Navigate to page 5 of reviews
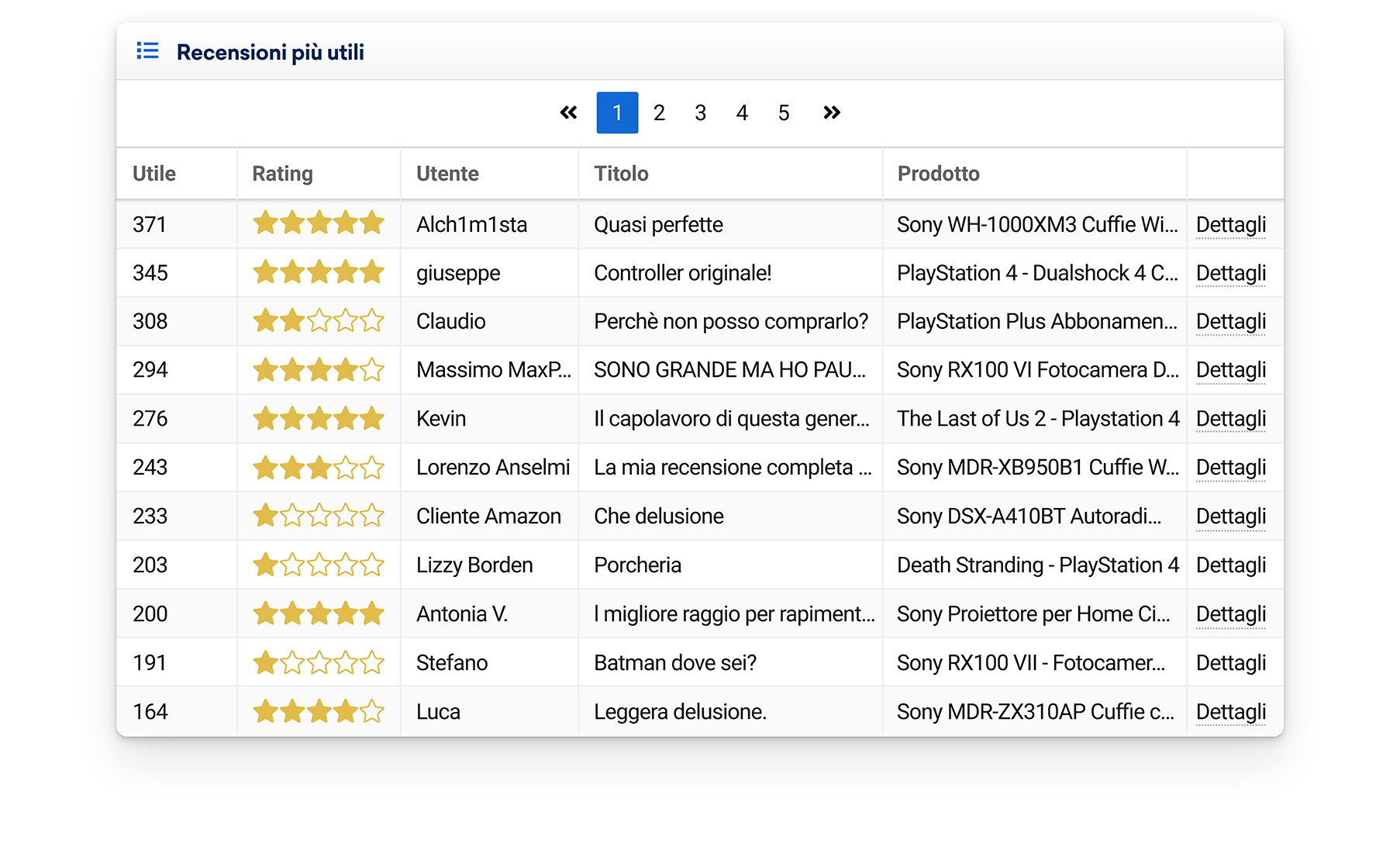Screen dimensions: 1400x850 point(784,112)
